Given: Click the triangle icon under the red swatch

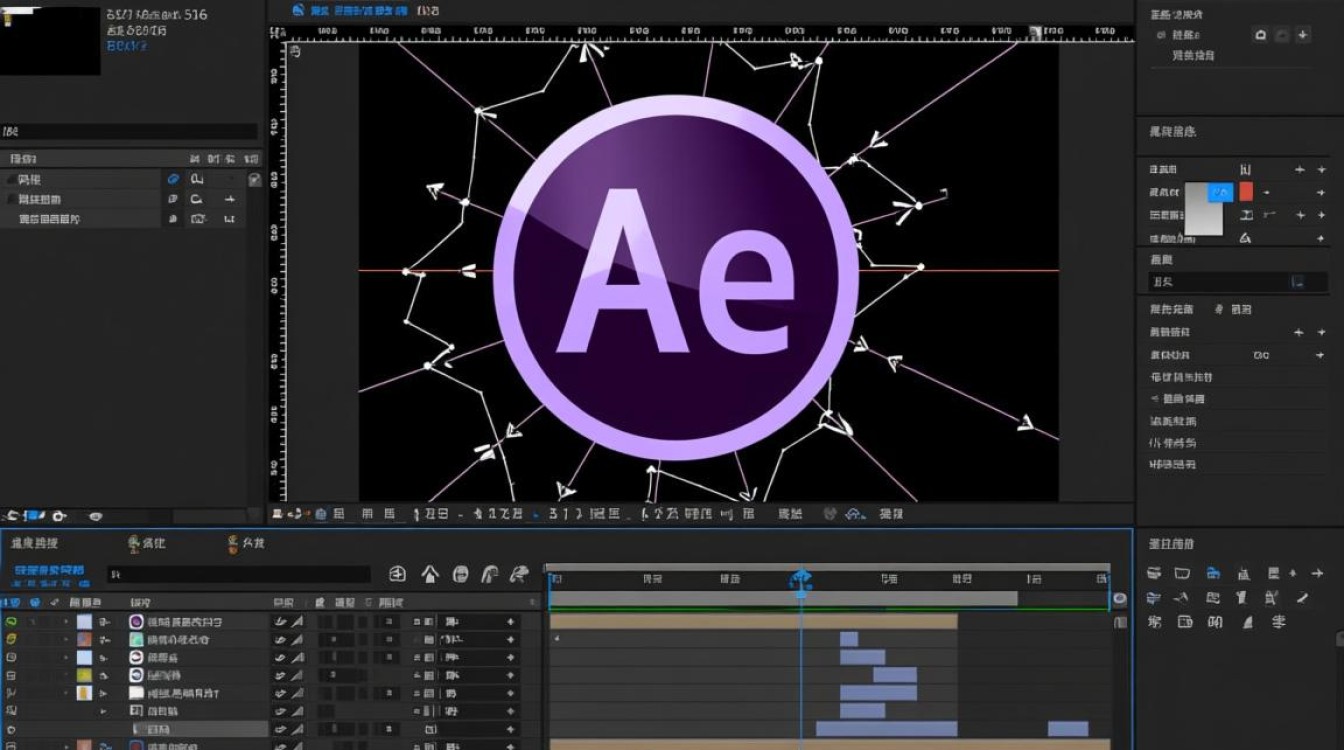Looking at the screenshot, I should coord(1245,238).
